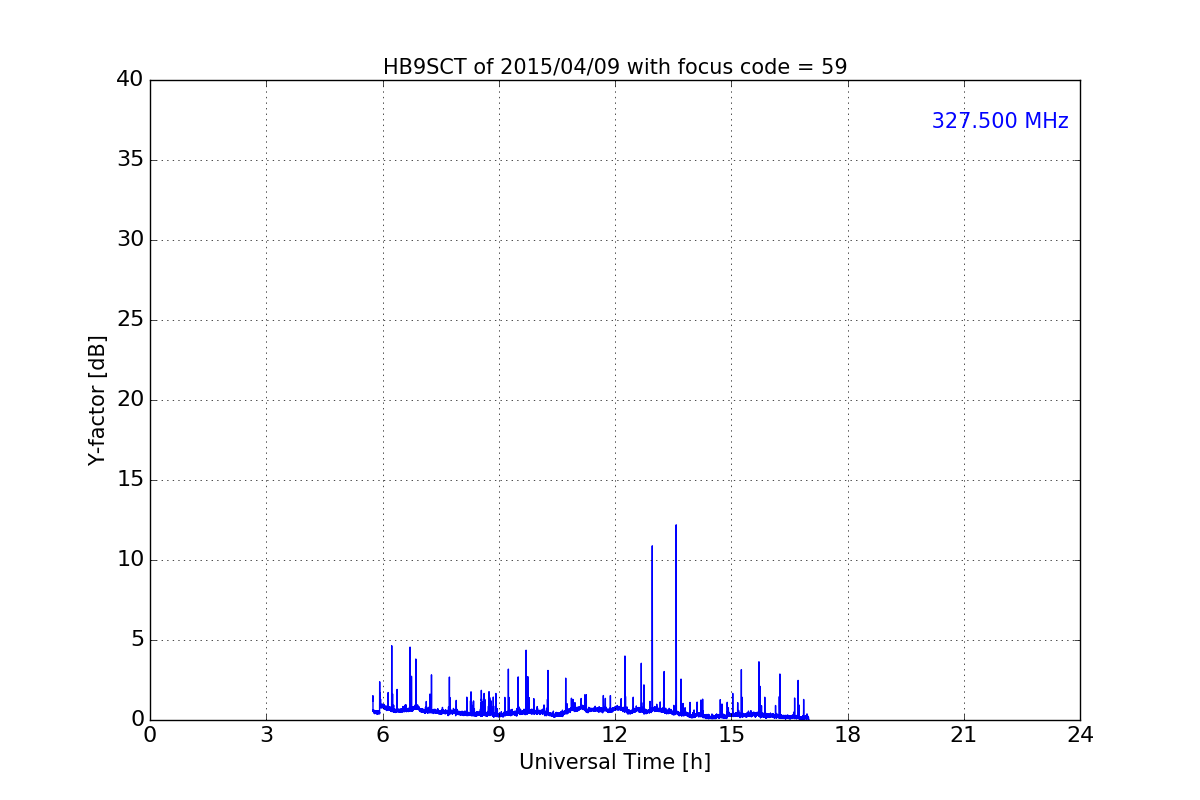Click the y-axis tick label '40'
This screenshot has height=800, width=1200.
click(130, 80)
